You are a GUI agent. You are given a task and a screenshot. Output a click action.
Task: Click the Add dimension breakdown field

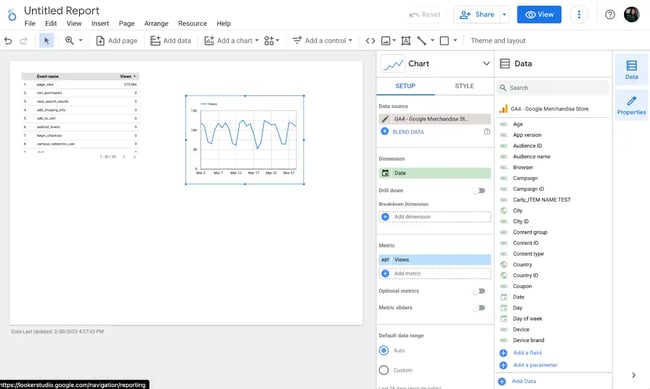click(x=435, y=217)
